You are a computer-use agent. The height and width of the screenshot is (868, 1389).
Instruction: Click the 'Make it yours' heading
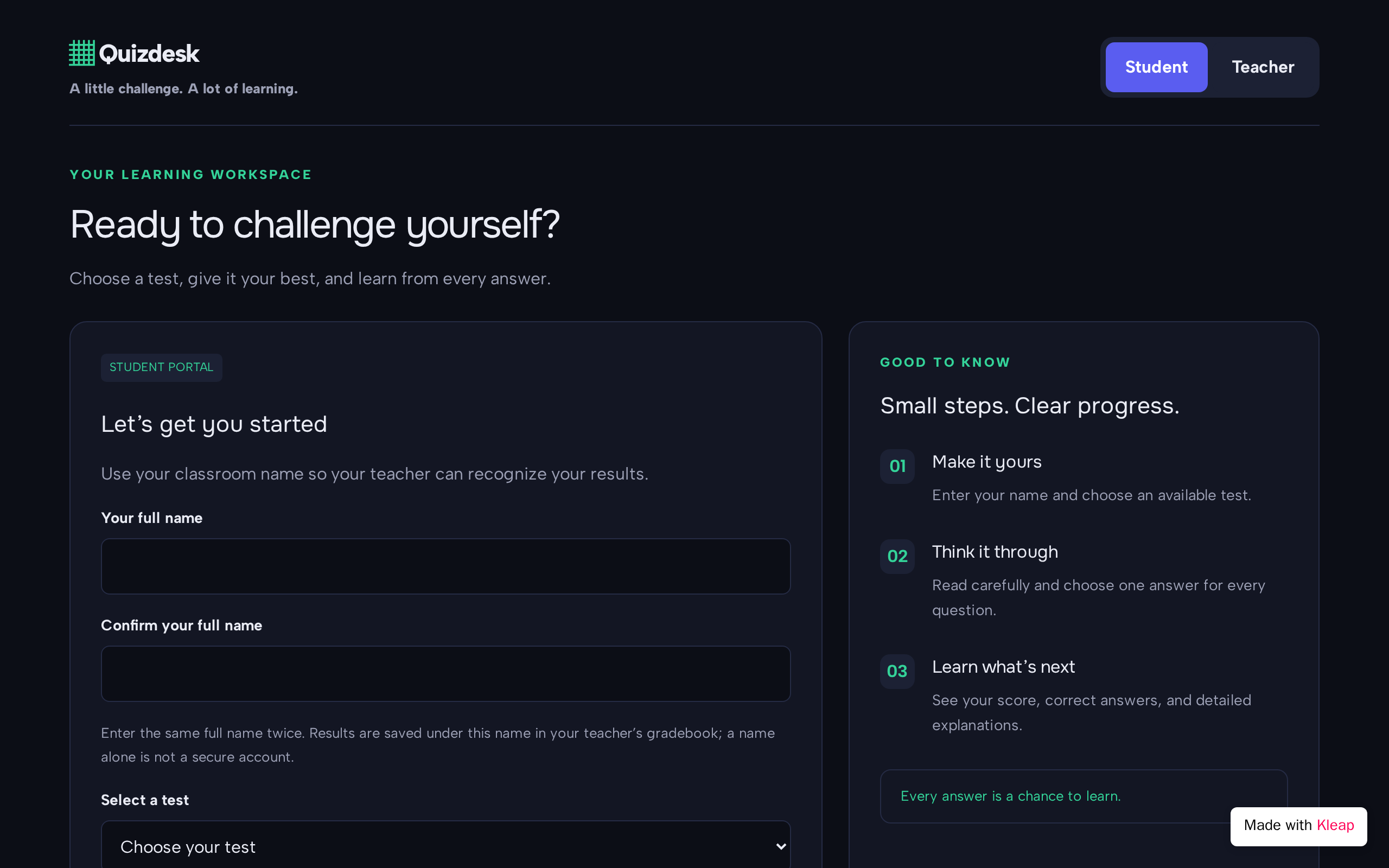tap(986, 462)
